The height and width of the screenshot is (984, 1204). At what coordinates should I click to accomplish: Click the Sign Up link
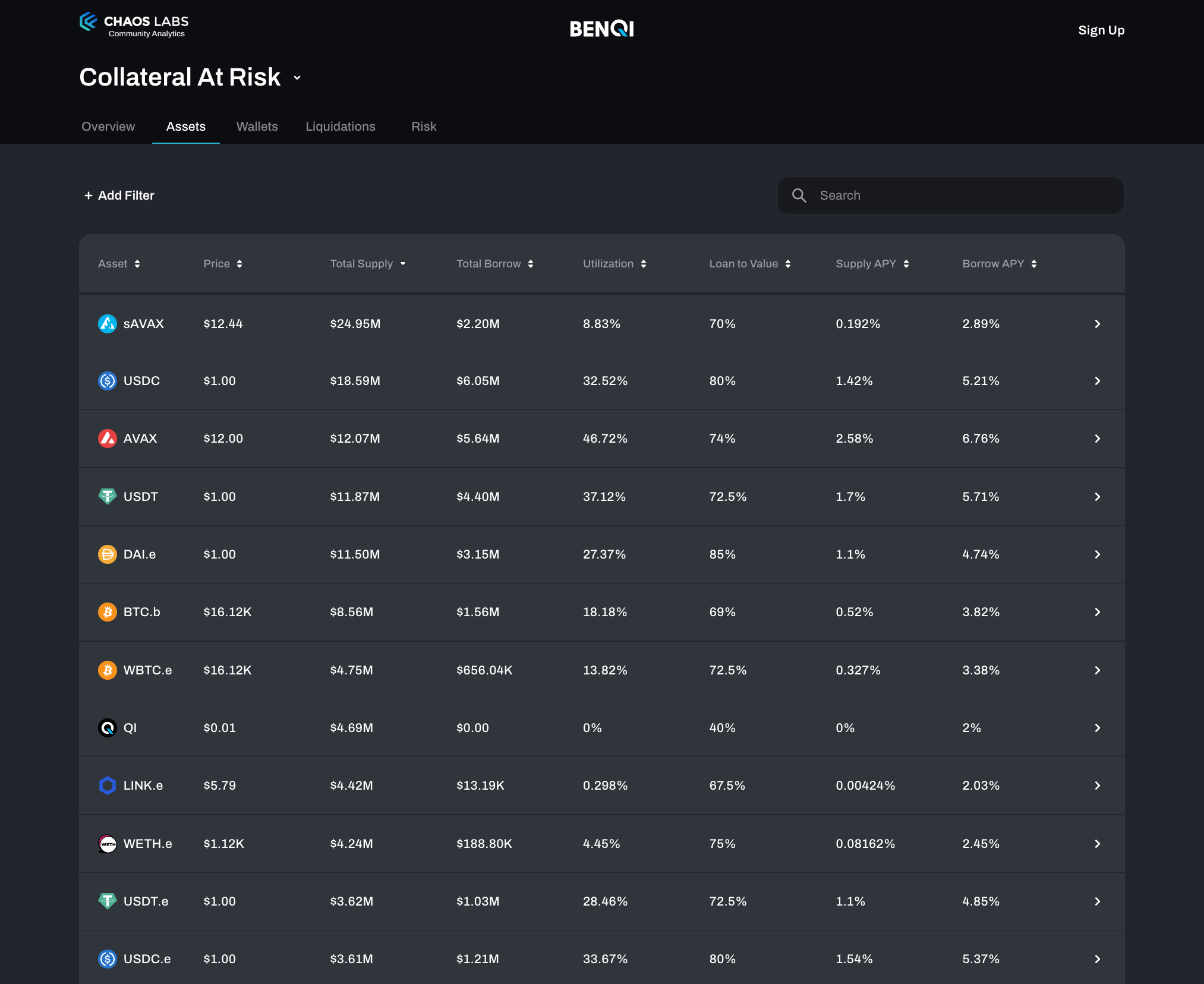click(1101, 30)
